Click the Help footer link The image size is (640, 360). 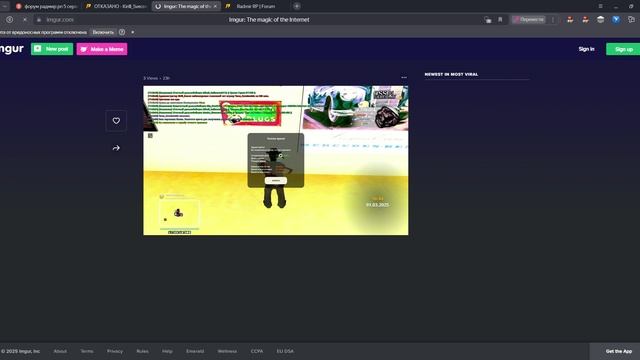coord(167,351)
